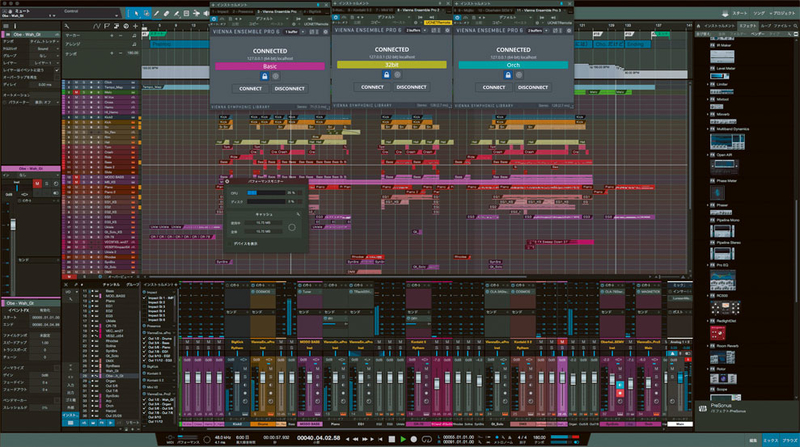800x447 pixels.
Task: Expand Multiband Dynamics in browser
Action: click(708, 129)
